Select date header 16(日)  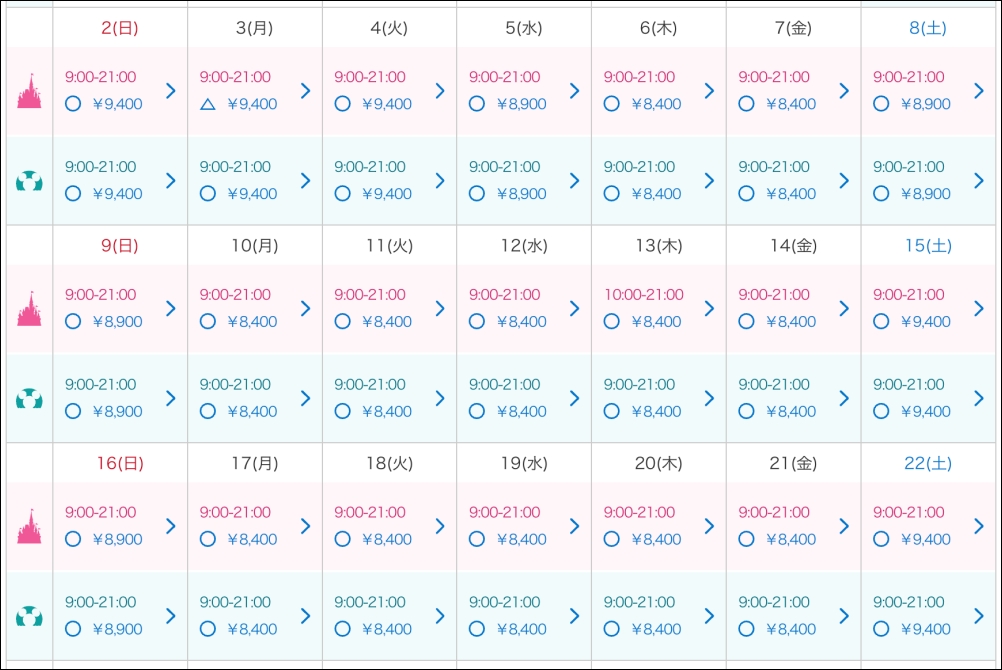(119, 464)
